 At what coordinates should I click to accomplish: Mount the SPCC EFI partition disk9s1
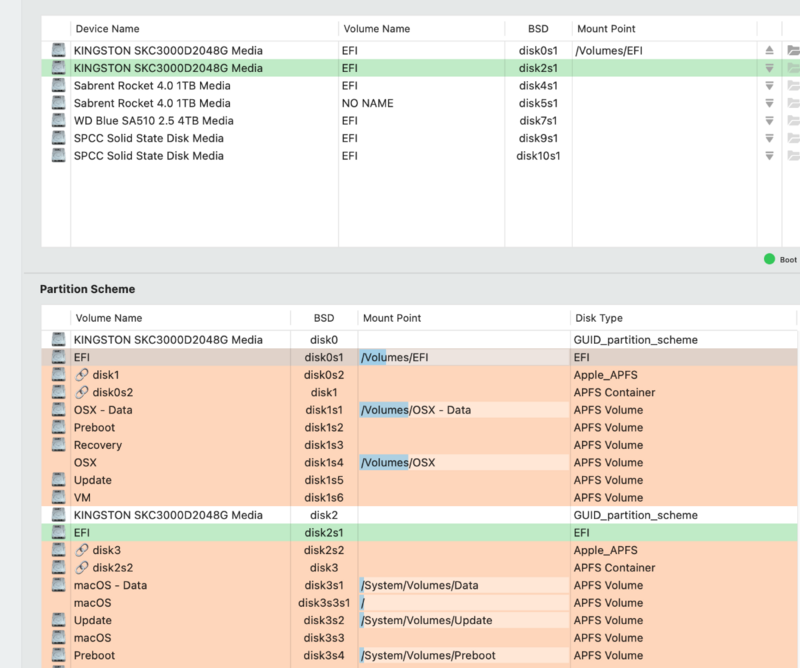[769, 138]
